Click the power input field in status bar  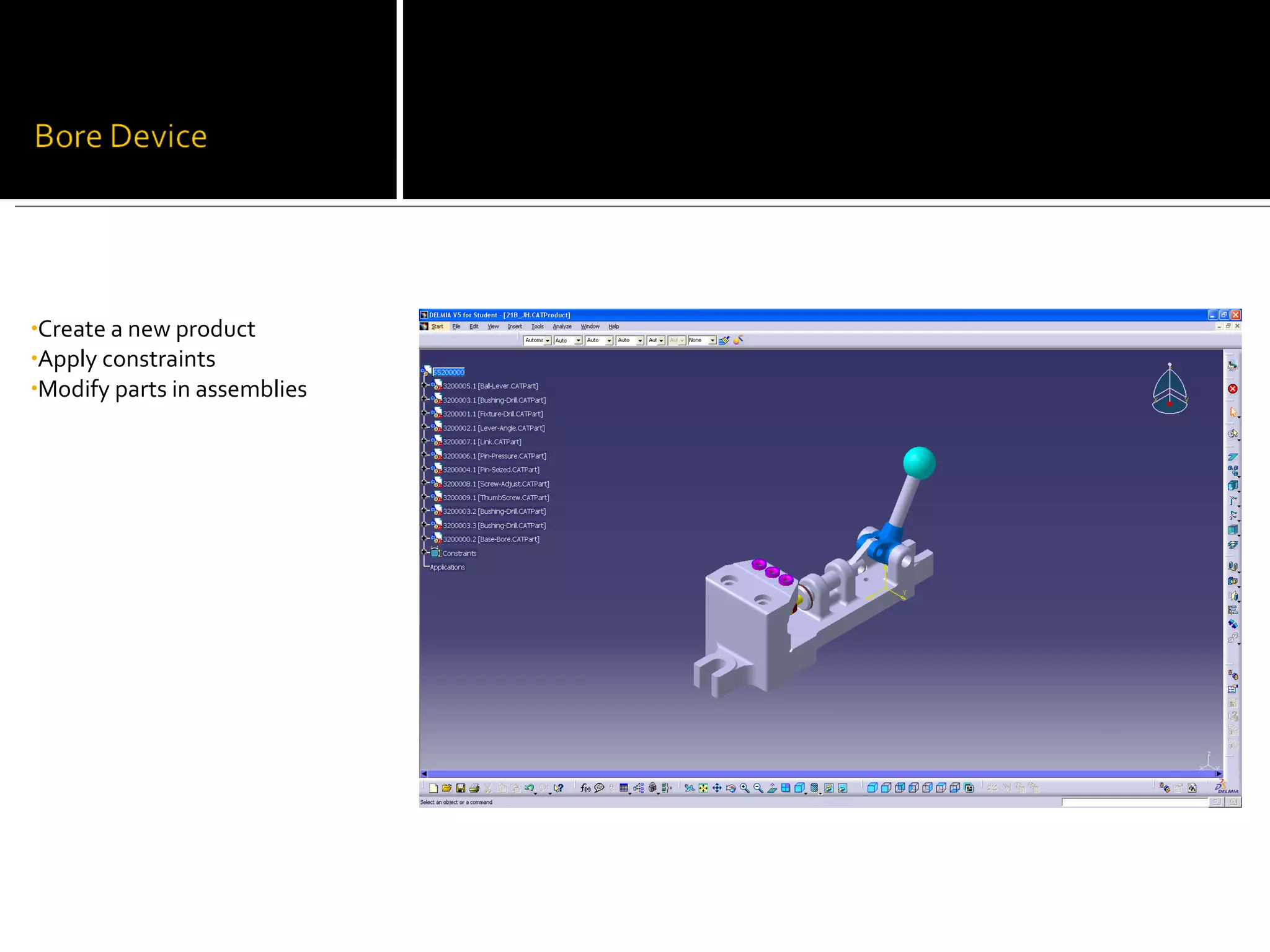pos(1135,802)
